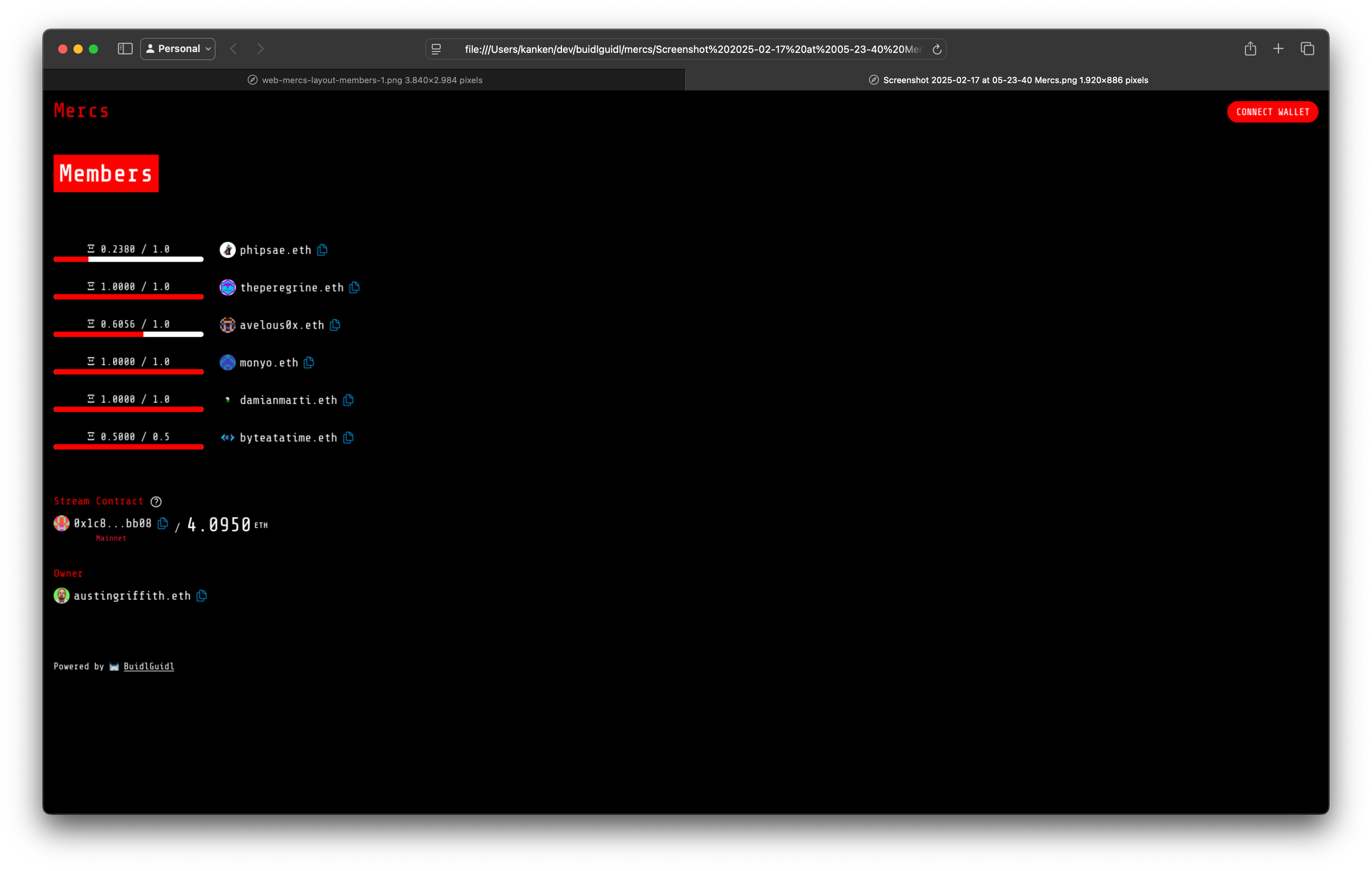
Task: Copy byteatatime.eth address to clipboard
Action: [349, 438]
